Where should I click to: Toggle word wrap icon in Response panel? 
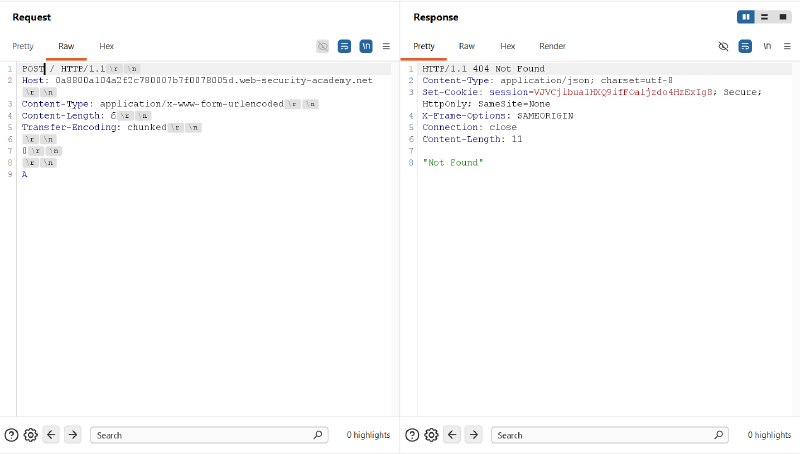coord(745,46)
